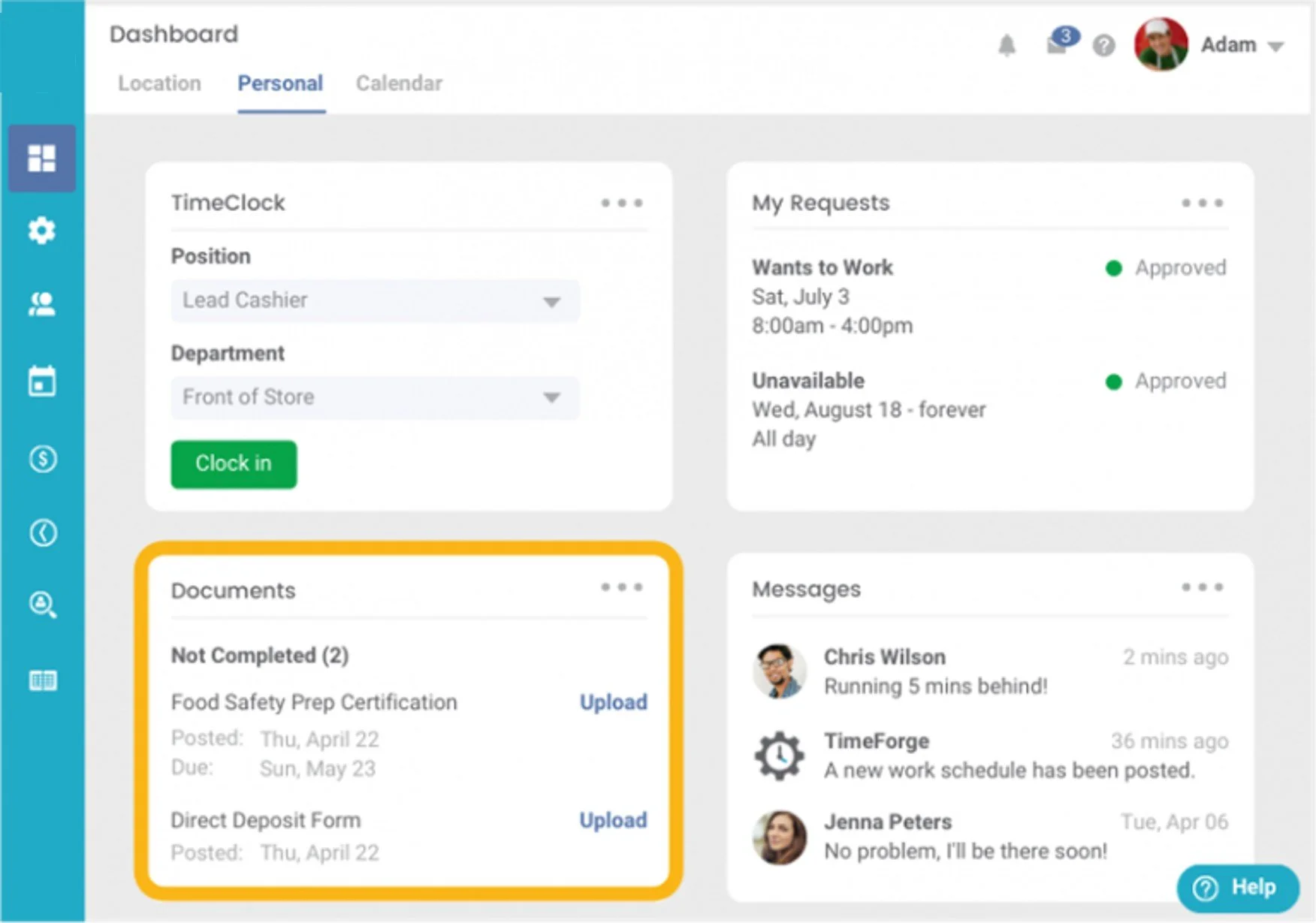Click the Direct Deposit Form title

[266, 820]
